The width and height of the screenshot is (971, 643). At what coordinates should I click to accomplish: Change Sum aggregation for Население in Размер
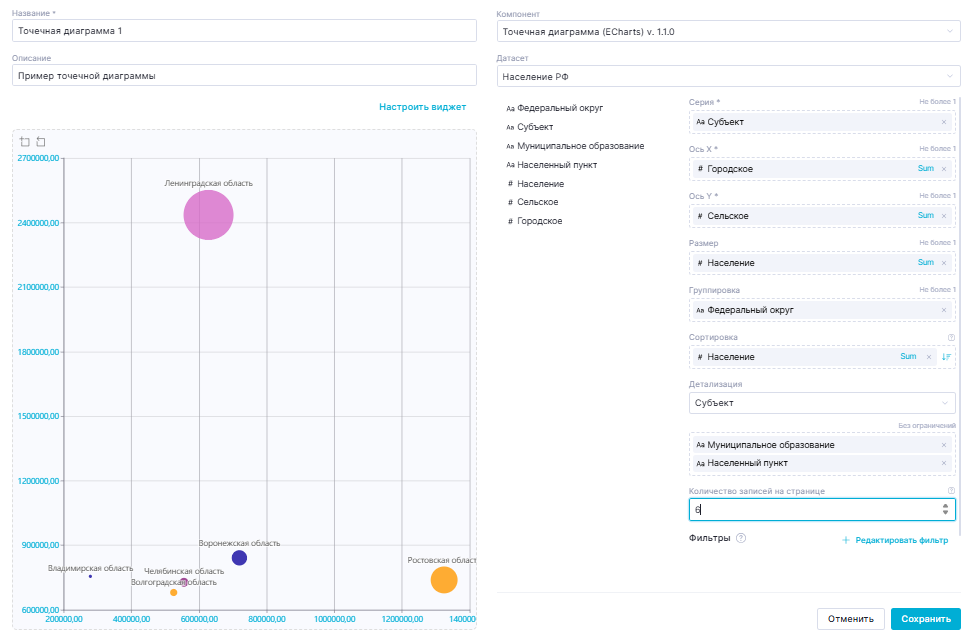[925, 263]
